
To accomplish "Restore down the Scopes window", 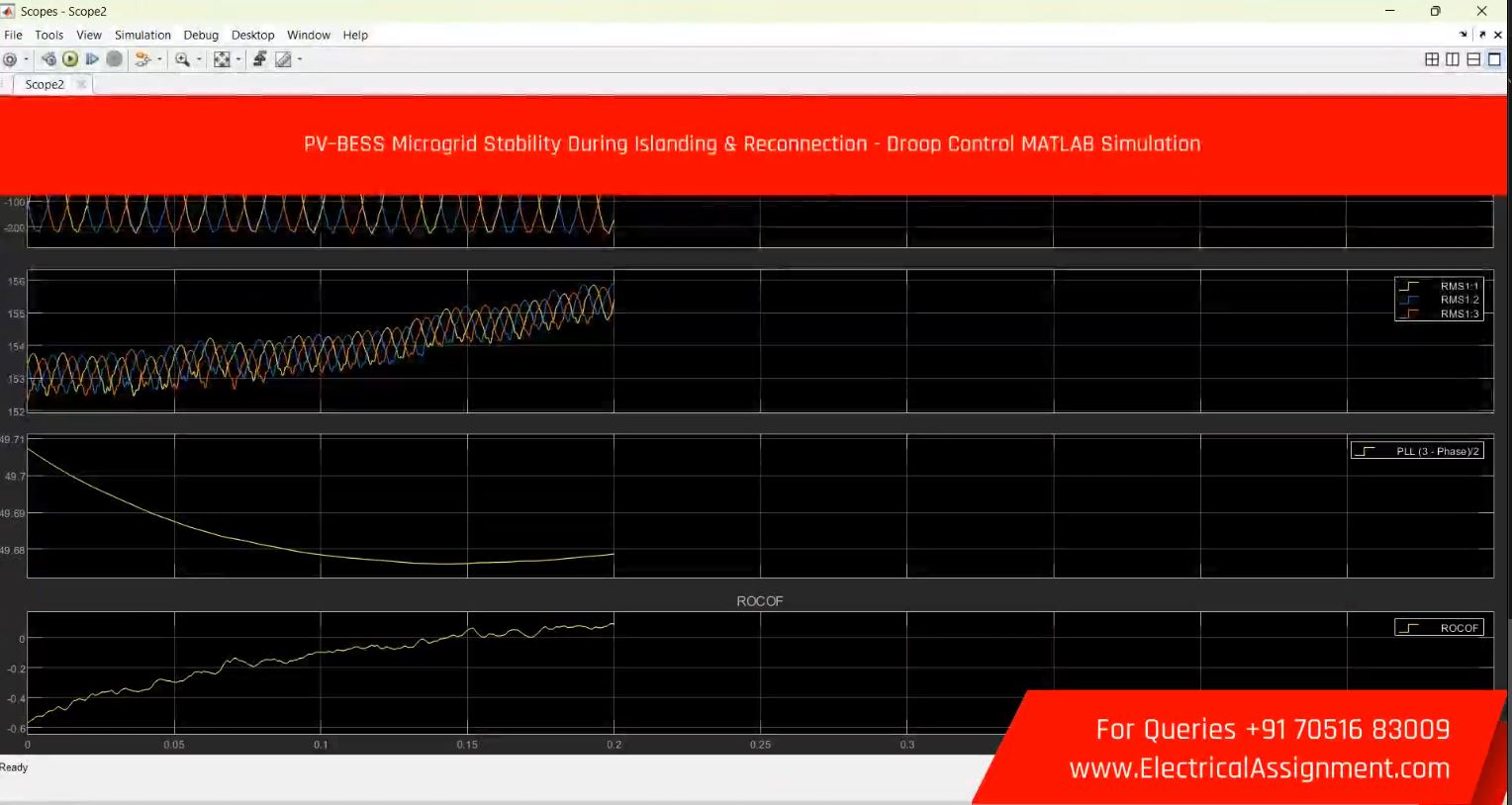I will click(1436, 11).
